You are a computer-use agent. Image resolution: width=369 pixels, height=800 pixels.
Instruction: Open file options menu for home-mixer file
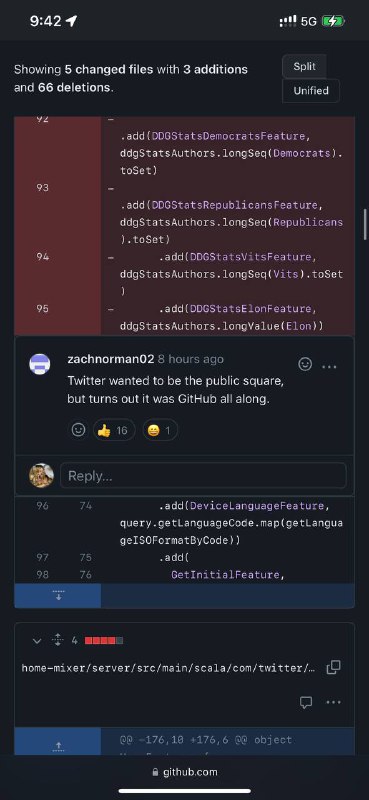(x=333, y=703)
